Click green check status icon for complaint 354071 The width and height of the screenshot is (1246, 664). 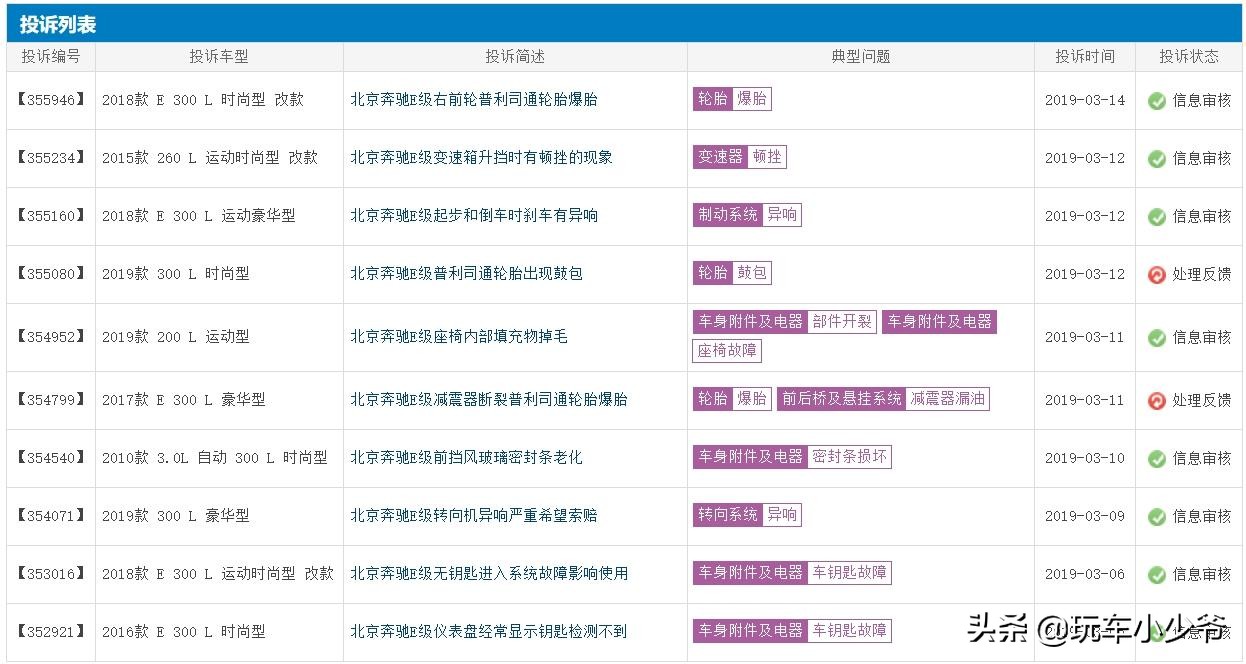point(1157,517)
